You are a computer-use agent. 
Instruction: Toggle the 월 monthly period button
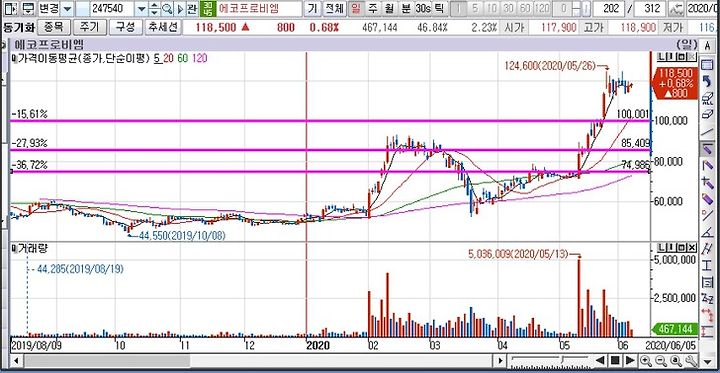click(388, 8)
